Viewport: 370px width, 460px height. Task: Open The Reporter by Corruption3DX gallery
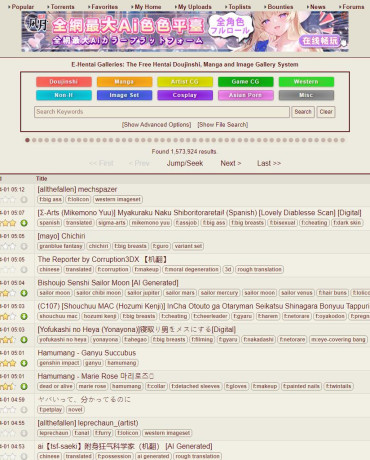102,259
